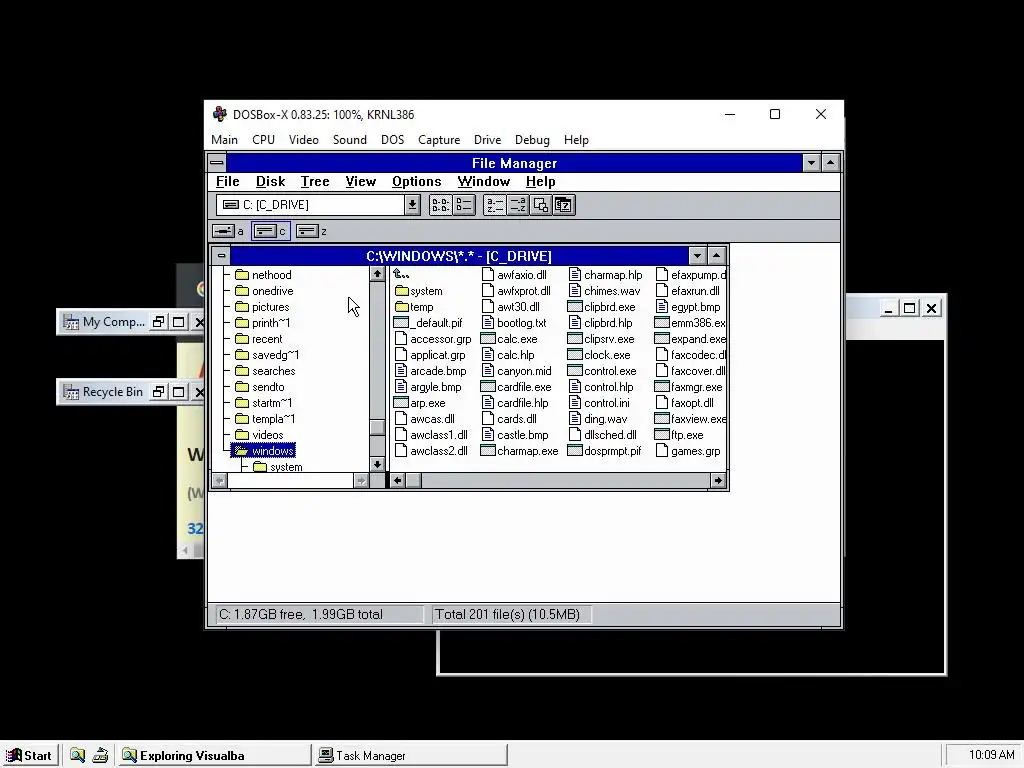Image resolution: width=1024 pixels, height=768 pixels.
Task: Click the 10:09 AM taskbar clock
Action: [x=991, y=756]
